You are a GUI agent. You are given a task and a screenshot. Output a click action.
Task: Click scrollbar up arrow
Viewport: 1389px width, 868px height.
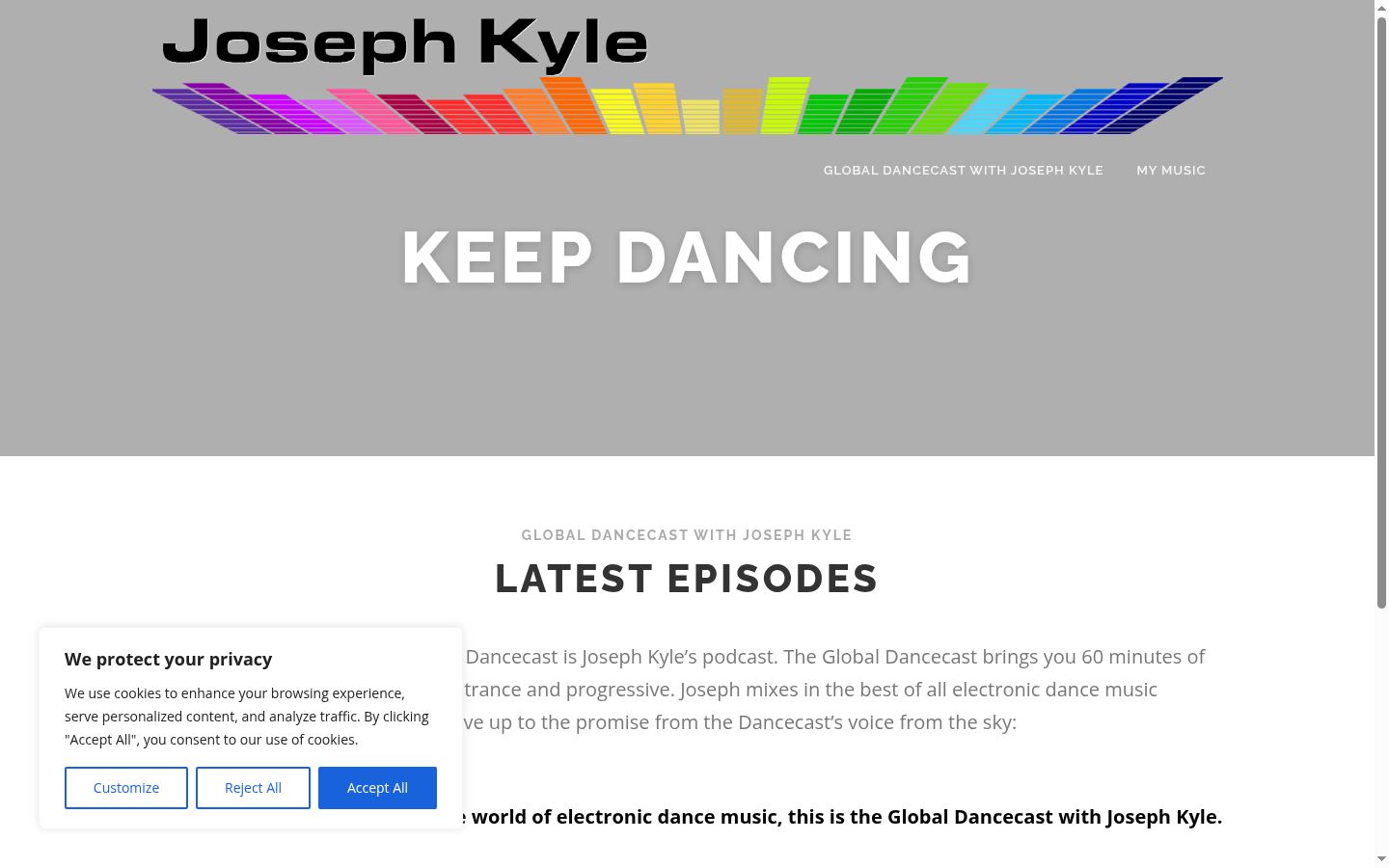1381,8
